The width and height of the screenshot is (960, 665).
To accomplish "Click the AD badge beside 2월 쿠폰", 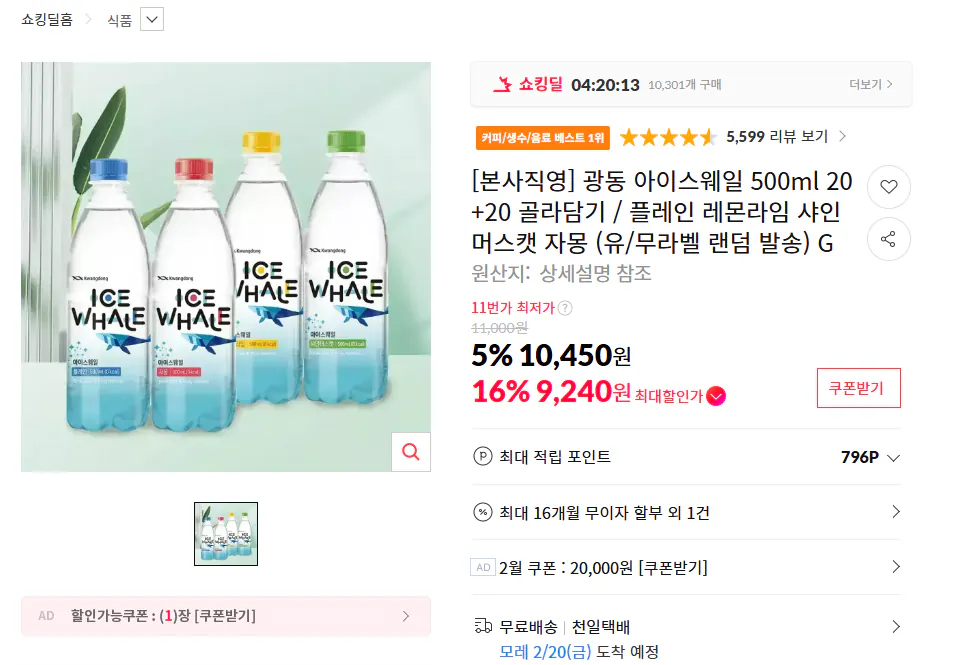I will pyautogui.click(x=483, y=566).
